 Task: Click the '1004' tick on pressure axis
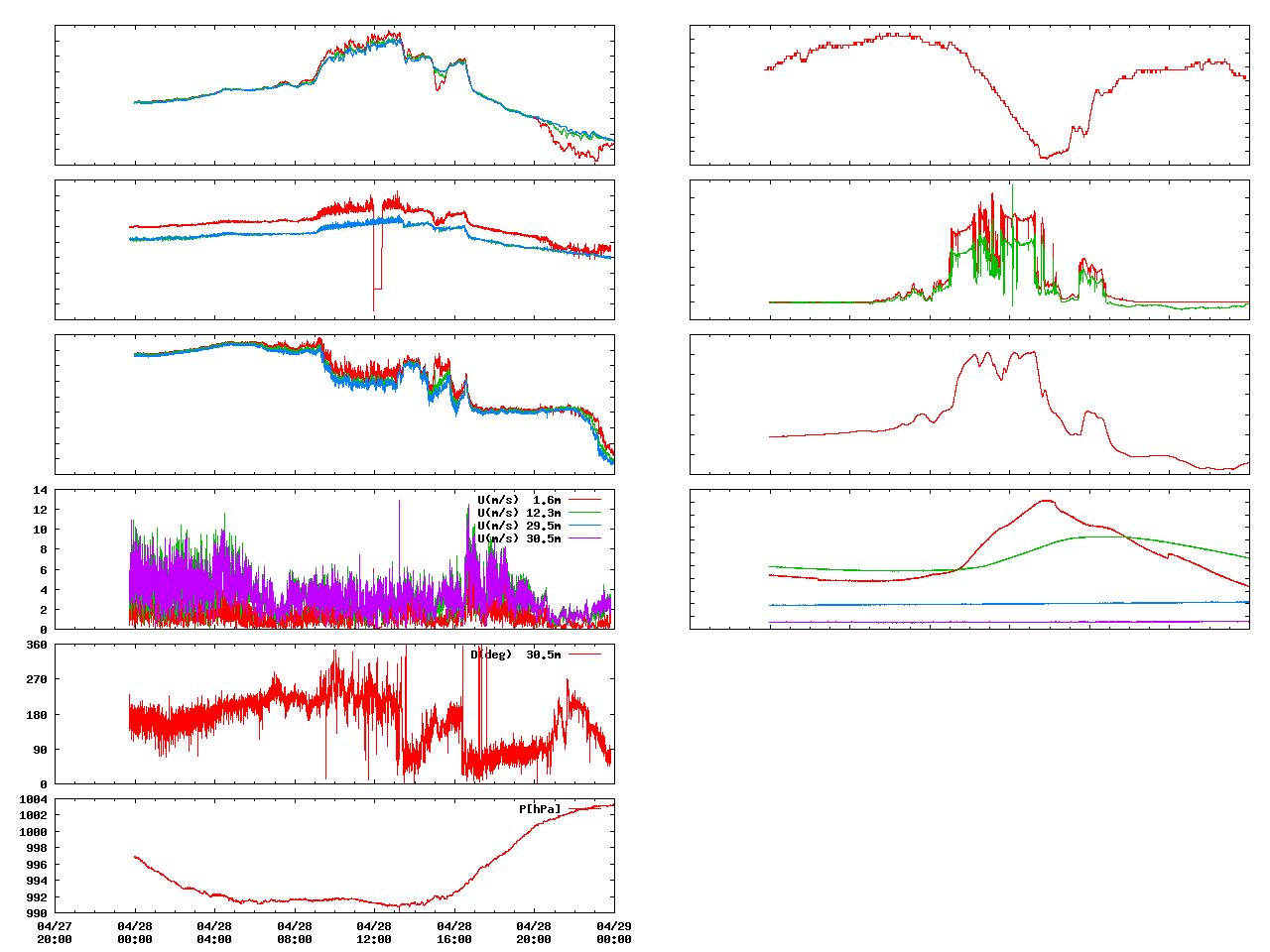tap(34, 799)
